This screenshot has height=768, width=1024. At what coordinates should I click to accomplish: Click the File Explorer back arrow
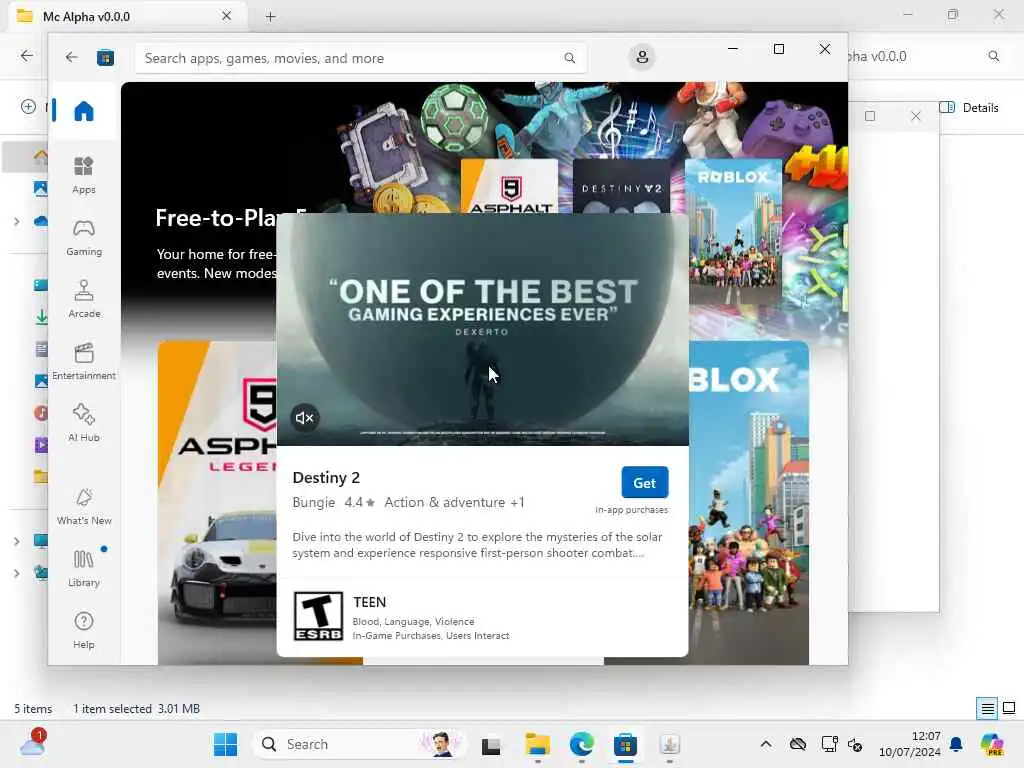tap(27, 56)
